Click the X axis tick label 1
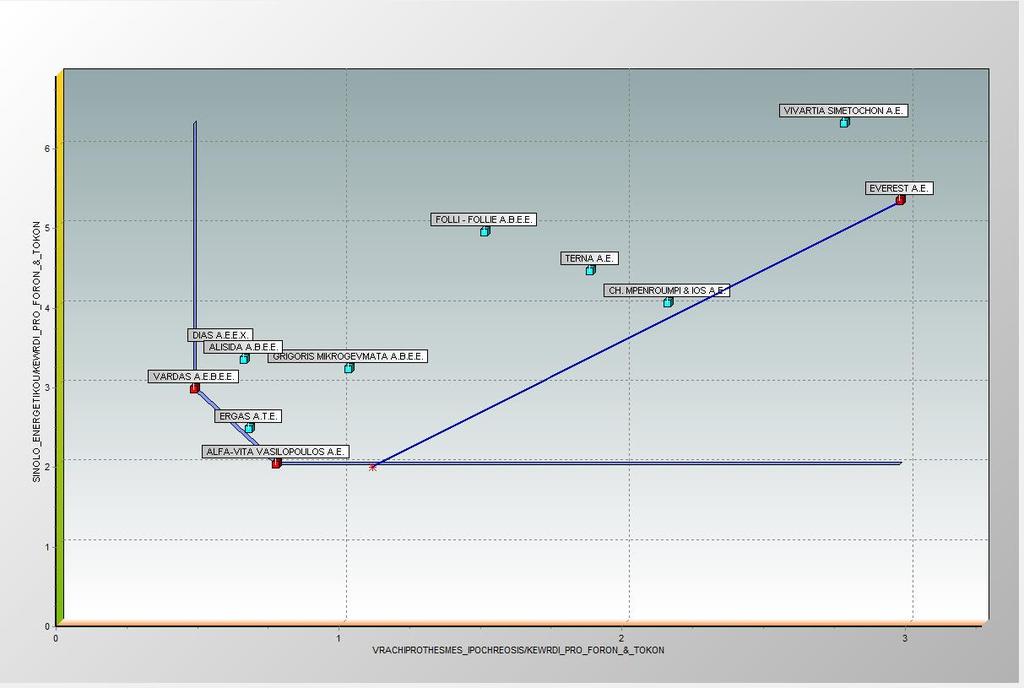The height and width of the screenshot is (688, 1024). (x=338, y=638)
